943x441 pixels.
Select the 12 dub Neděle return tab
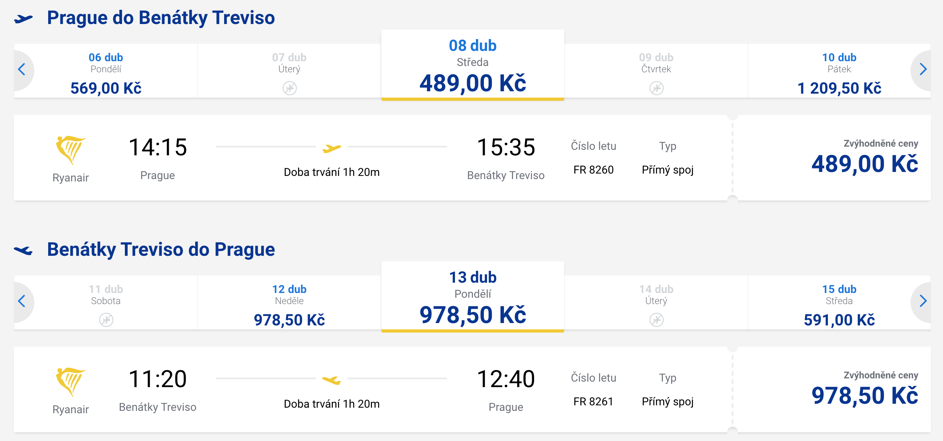tap(289, 303)
